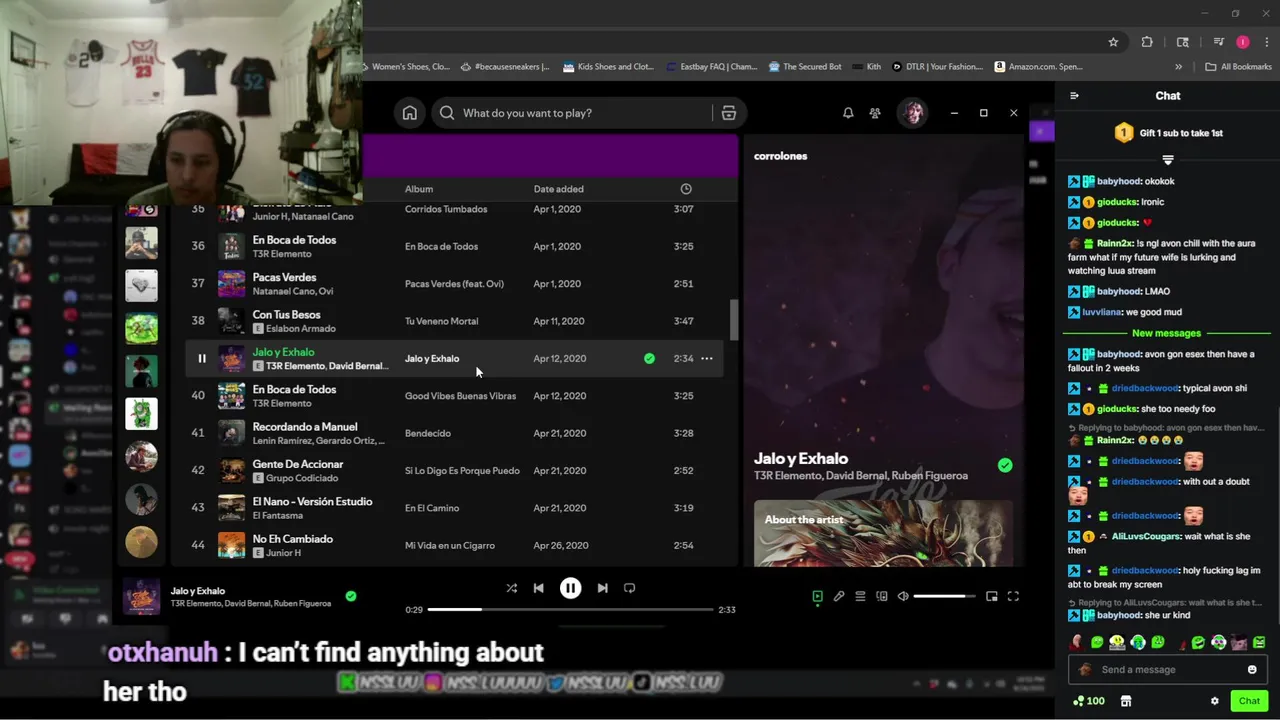This screenshot has height=720, width=1280.
Task: Pause the current song
Action: [x=570, y=588]
